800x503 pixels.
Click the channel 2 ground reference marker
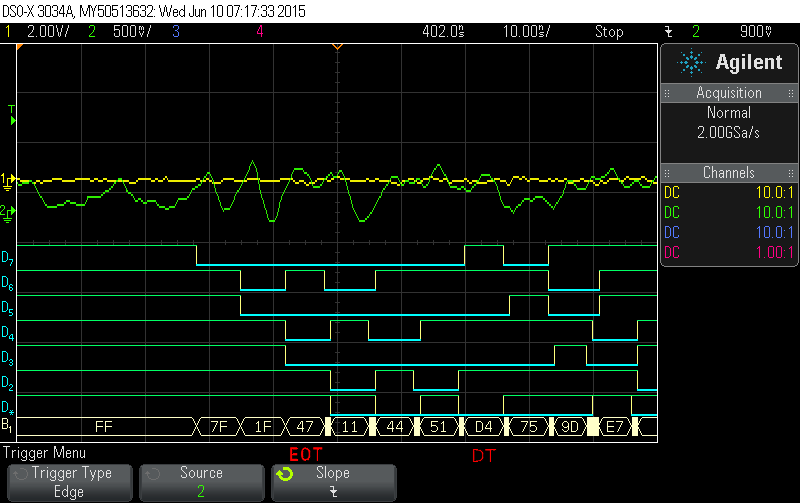pyautogui.click(x=7, y=211)
